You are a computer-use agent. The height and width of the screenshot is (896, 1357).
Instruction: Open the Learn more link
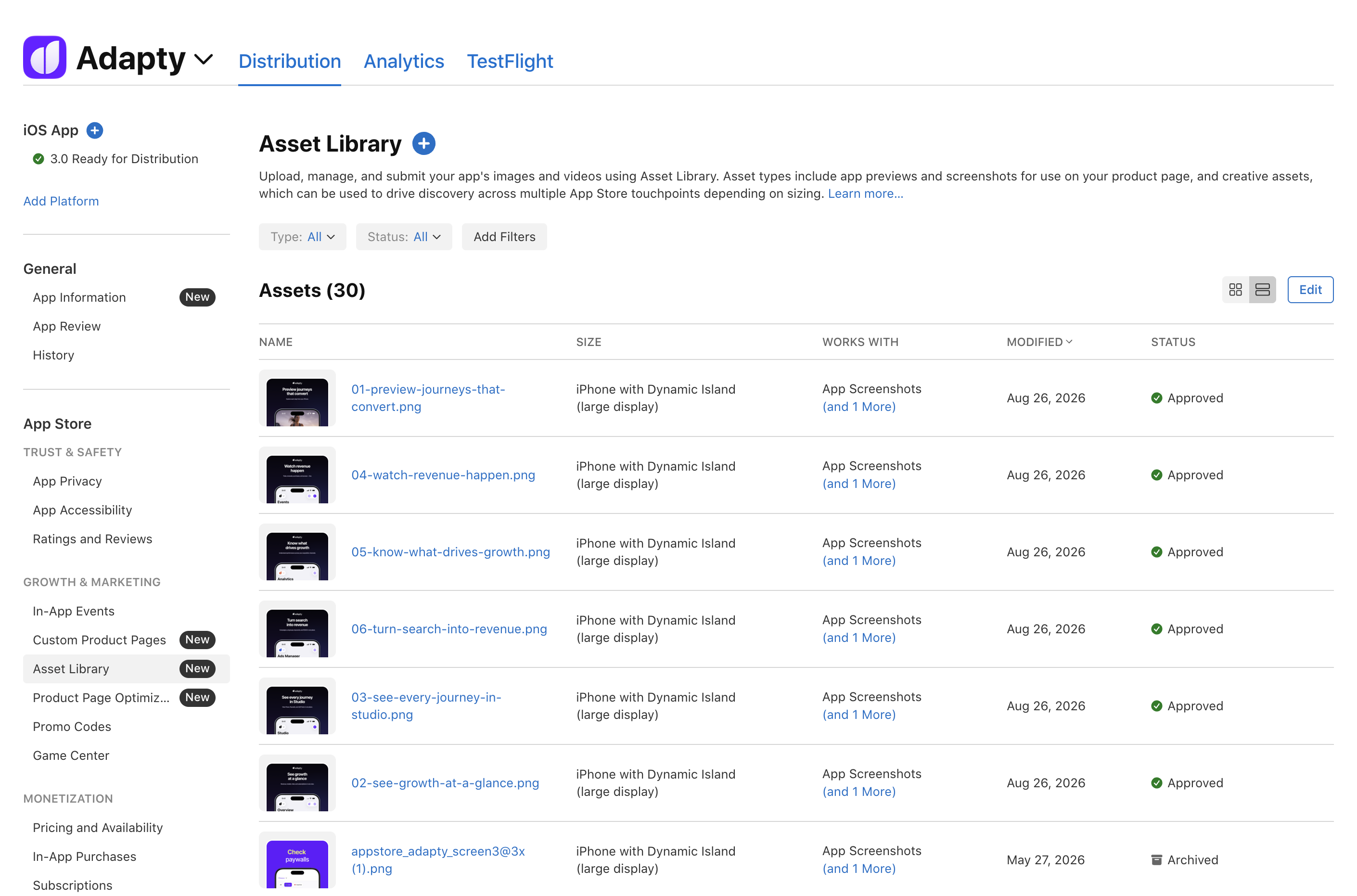[865, 193]
